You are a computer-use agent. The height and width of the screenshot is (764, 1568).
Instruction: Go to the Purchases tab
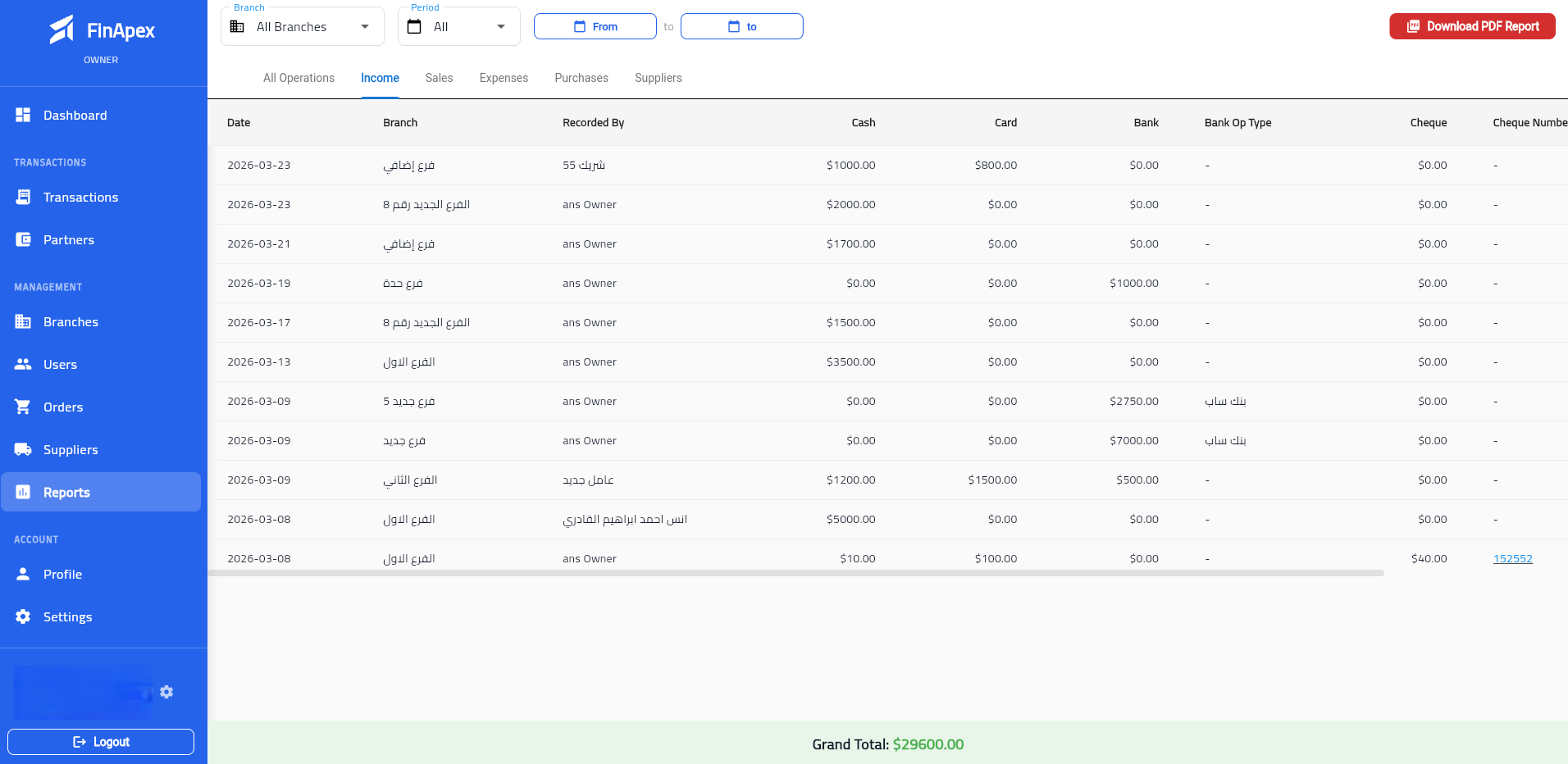581,78
